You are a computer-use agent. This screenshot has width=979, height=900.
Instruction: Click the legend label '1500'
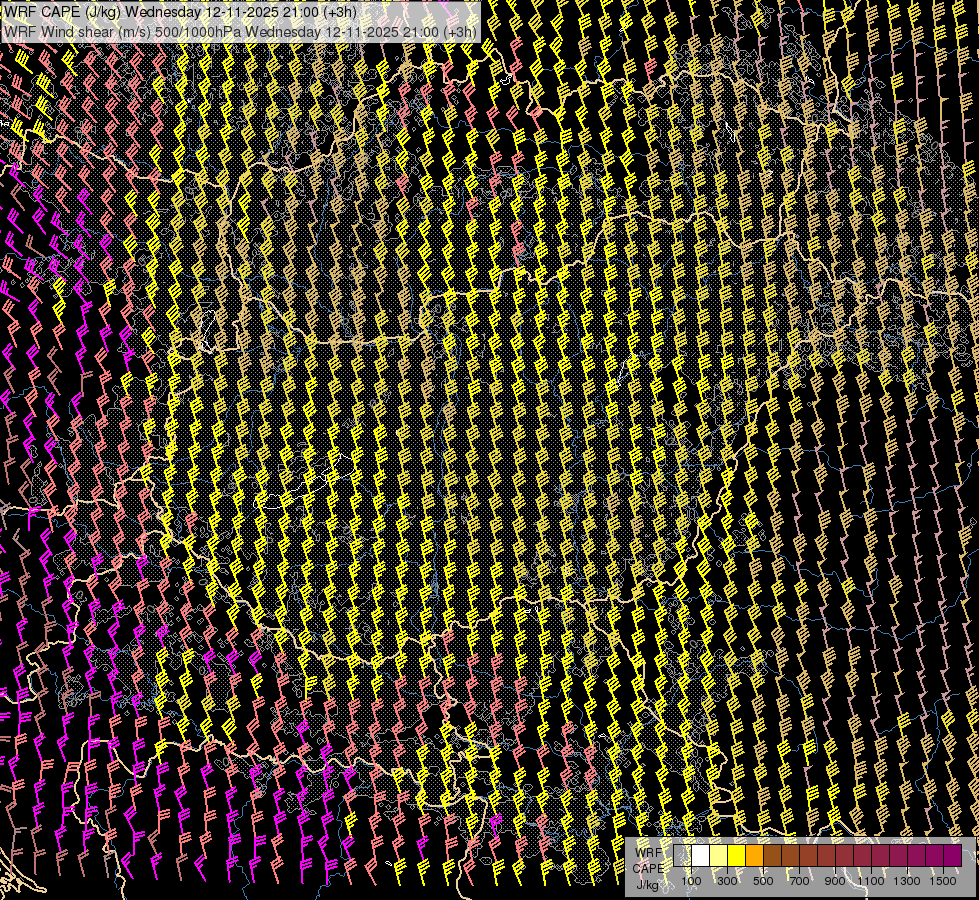943,881
